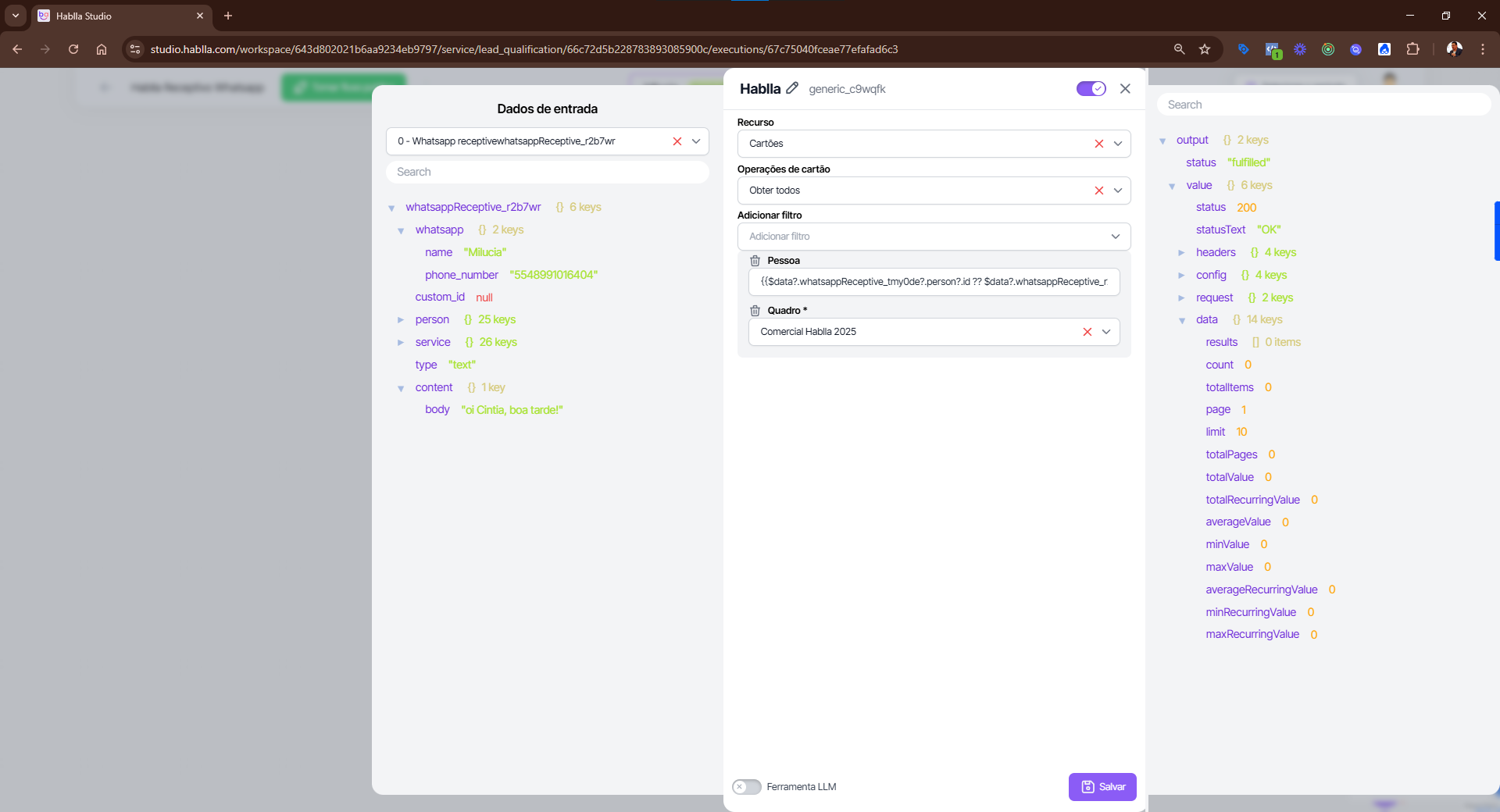This screenshot has height=812, width=1500.
Task: Click the Salvar button
Action: [x=1102, y=787]
